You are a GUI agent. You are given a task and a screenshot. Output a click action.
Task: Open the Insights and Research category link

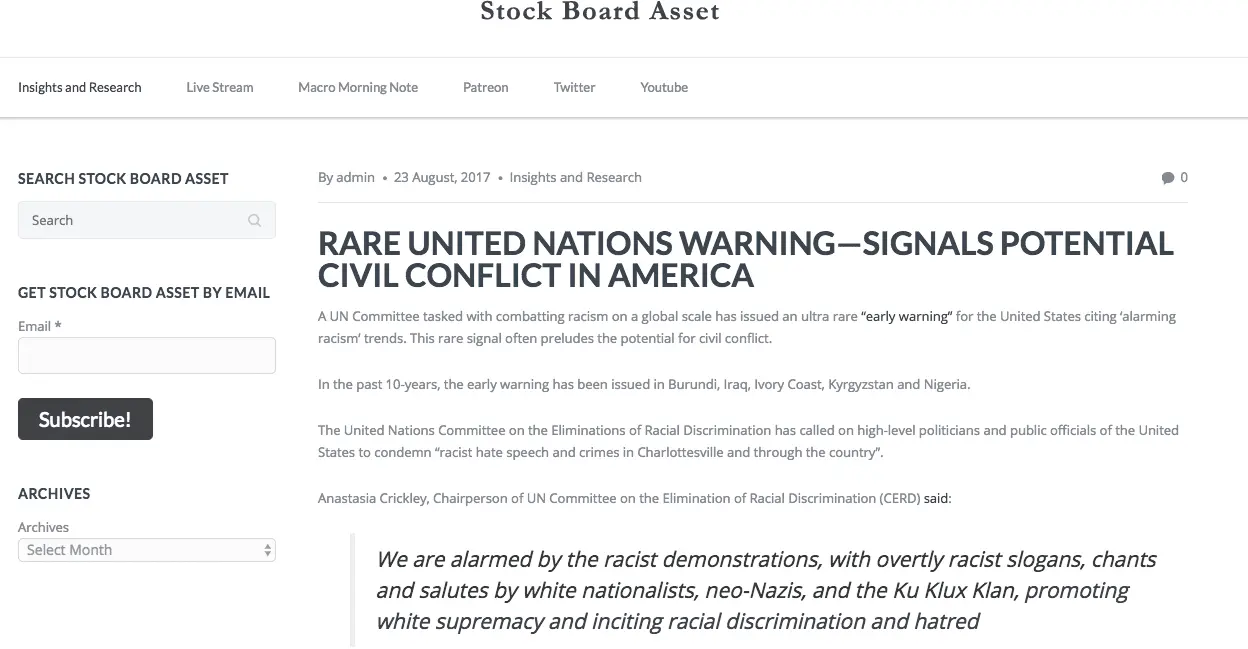coord(575,178)
